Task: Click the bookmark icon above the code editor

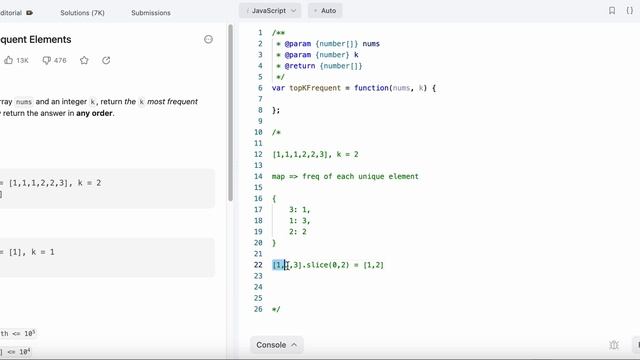Action: (612, 11)
